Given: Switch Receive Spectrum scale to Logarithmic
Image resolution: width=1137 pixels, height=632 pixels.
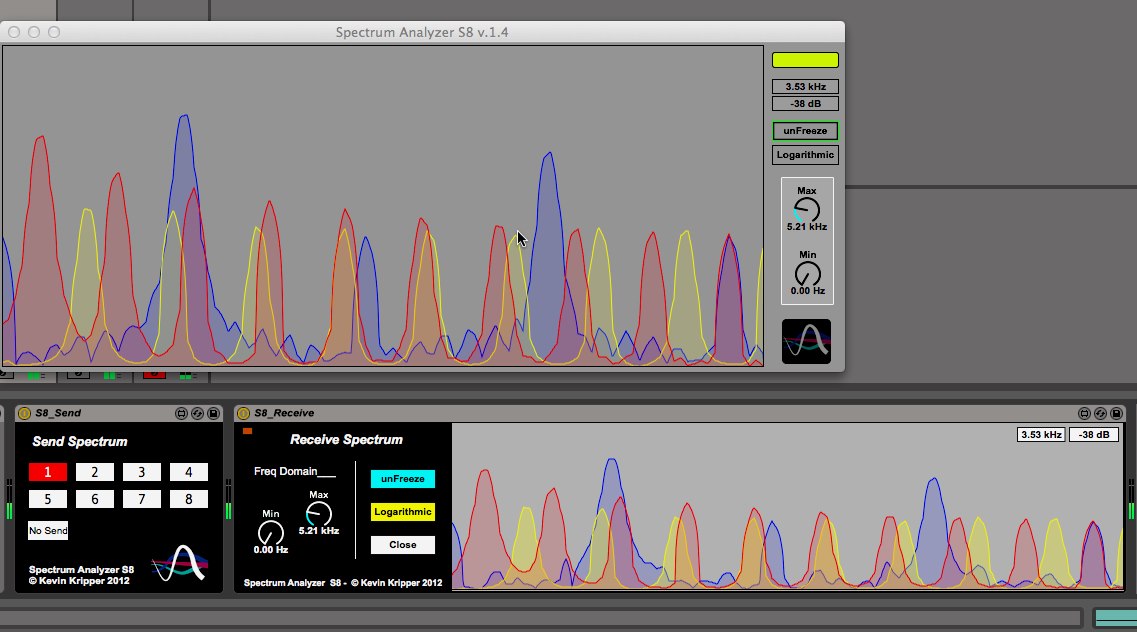Looking at the screenshot, I should pos(402,511).
